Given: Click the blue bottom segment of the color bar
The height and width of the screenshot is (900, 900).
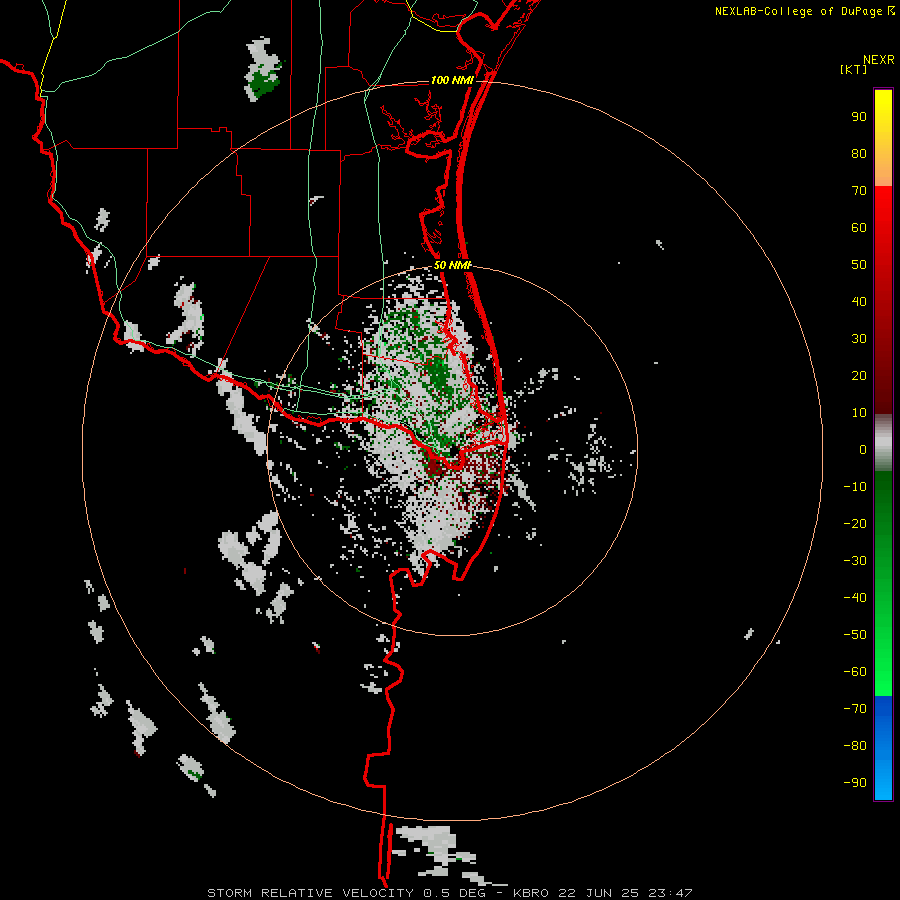Looking at the screenshot, I should pos(883,748).
